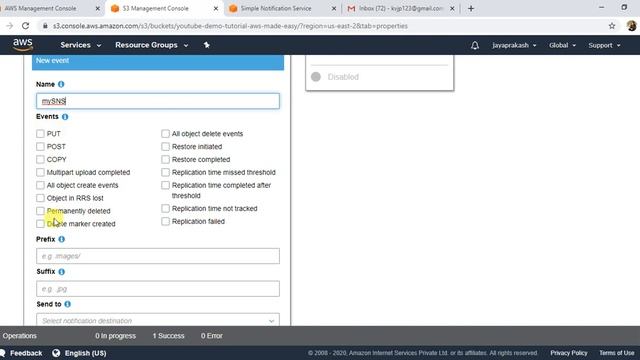Check Replication time not tracked checkbox
640x360 pixels.
tap(165, 209)
